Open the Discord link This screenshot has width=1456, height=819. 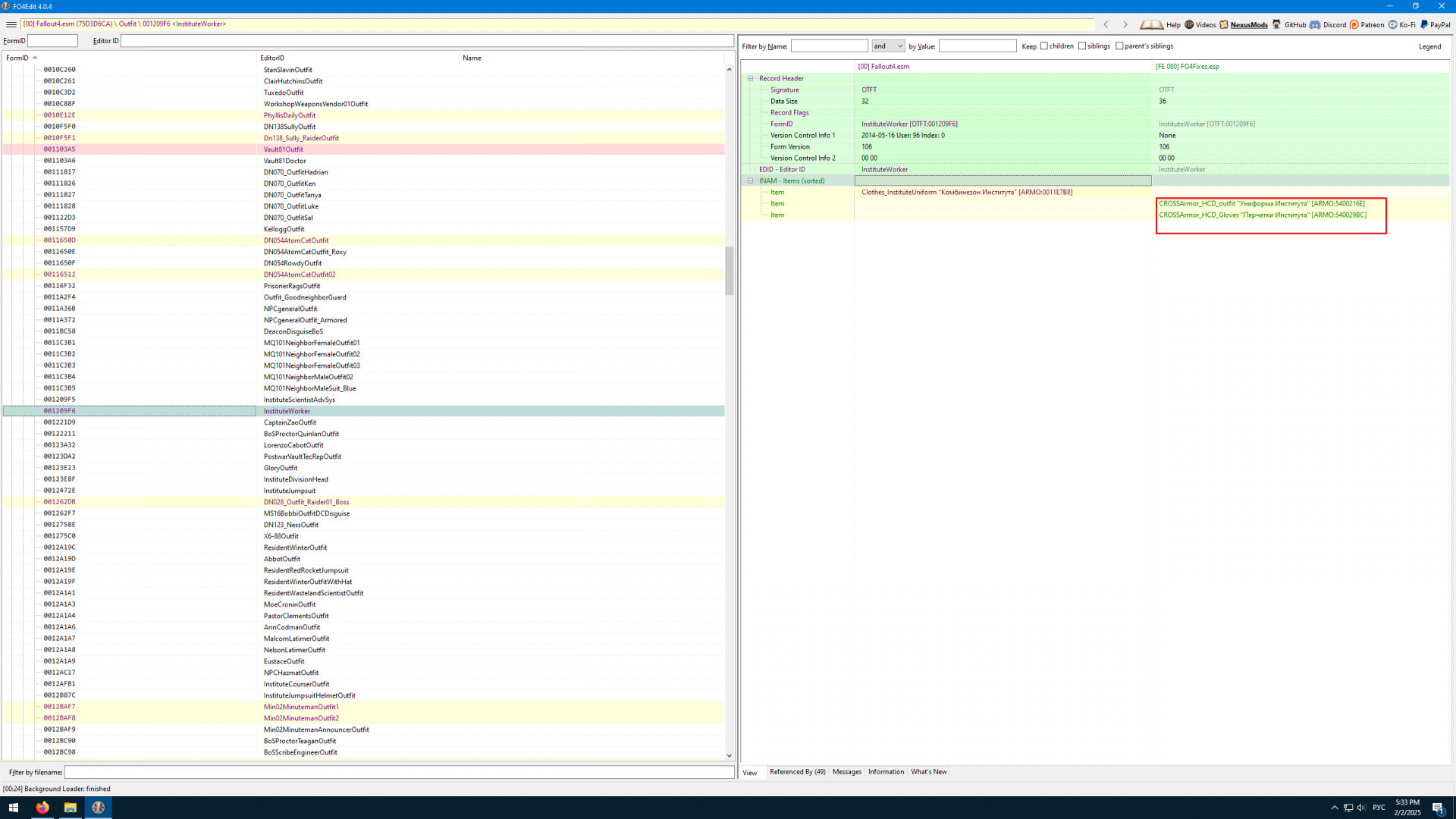point(1328,24)
